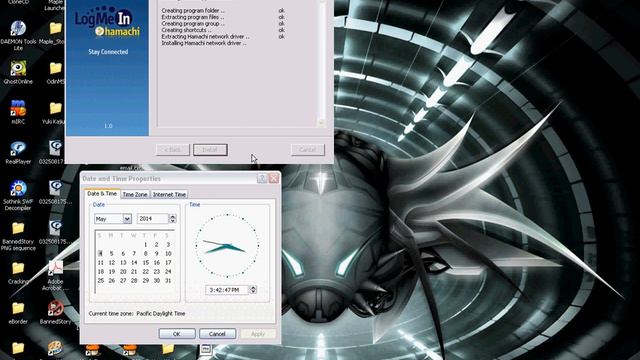Select the 03250175 file beside BannedStory PNG sequence
This screenshot has height=360, width=640.
pyautogui.click(x=56, y=228)
